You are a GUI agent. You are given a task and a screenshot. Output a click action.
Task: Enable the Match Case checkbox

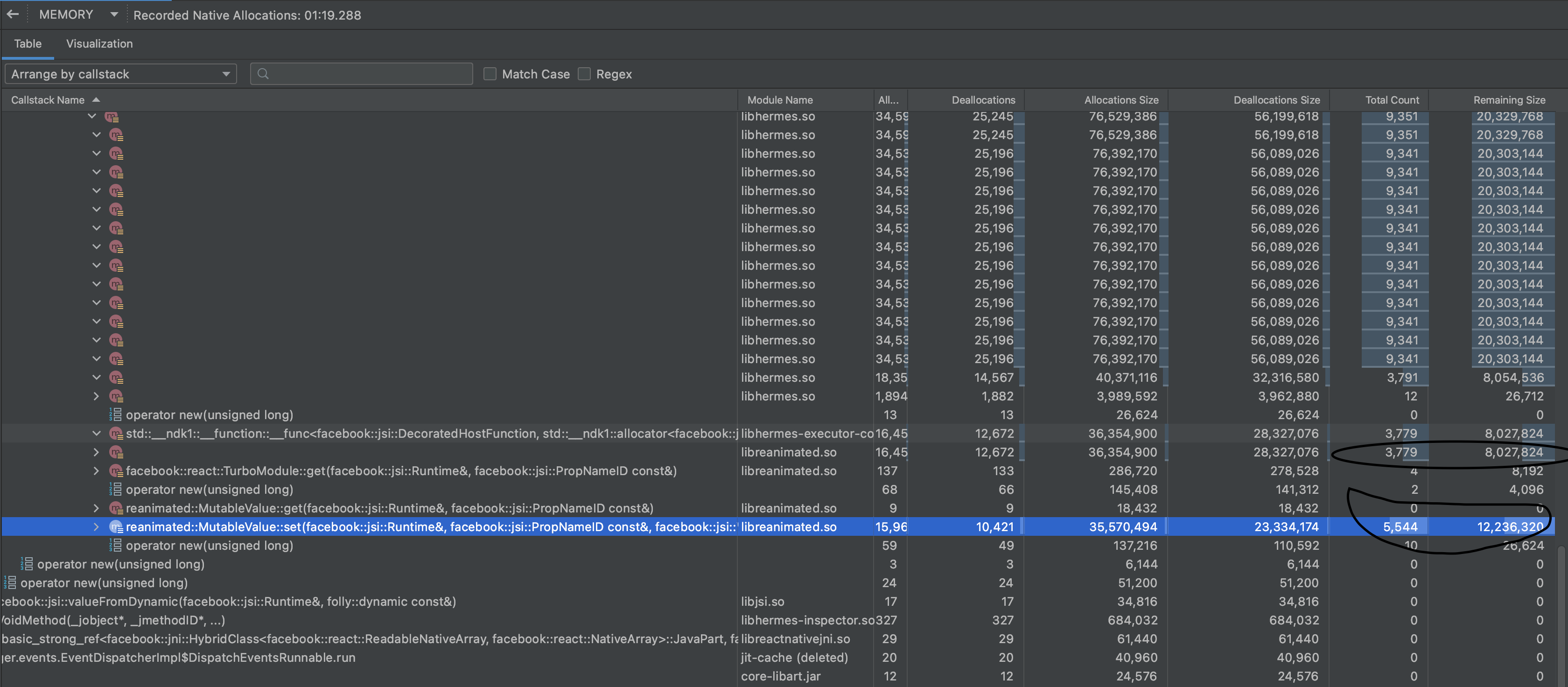click(x=490, y=74)
